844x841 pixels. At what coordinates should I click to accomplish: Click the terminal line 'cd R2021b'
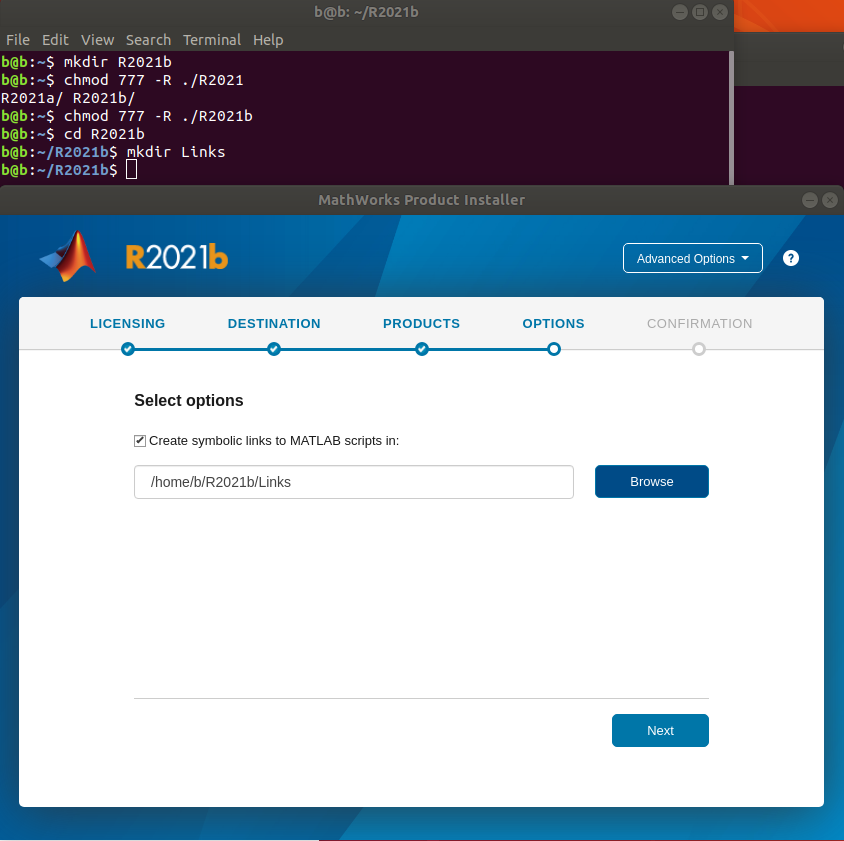pos(104,134)
